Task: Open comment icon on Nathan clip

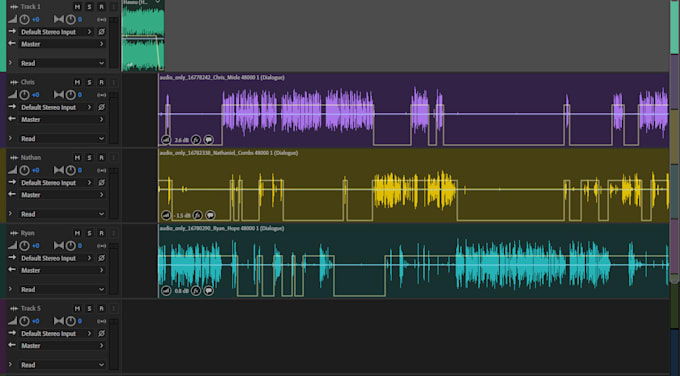Action: (210, 215)
